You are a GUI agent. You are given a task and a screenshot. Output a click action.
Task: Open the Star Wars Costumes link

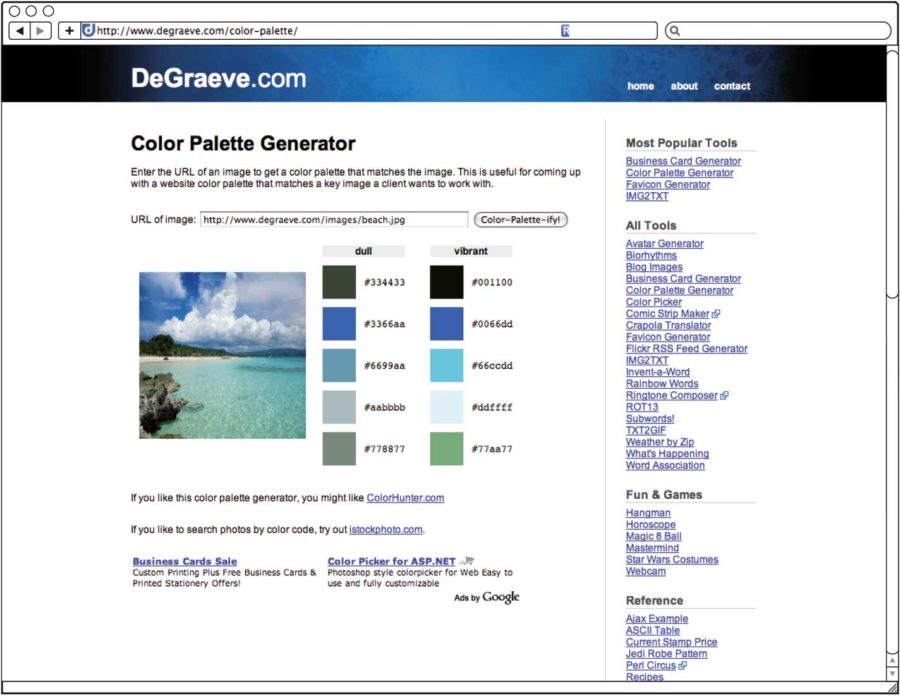click(x=672, y=560)
